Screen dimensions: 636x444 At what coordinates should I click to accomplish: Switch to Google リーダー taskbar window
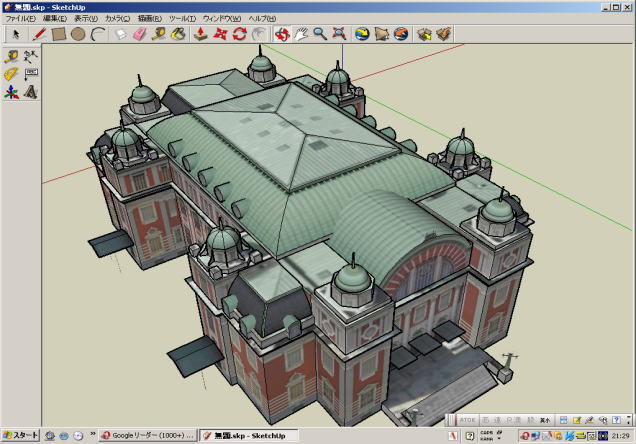coord(148,435)
